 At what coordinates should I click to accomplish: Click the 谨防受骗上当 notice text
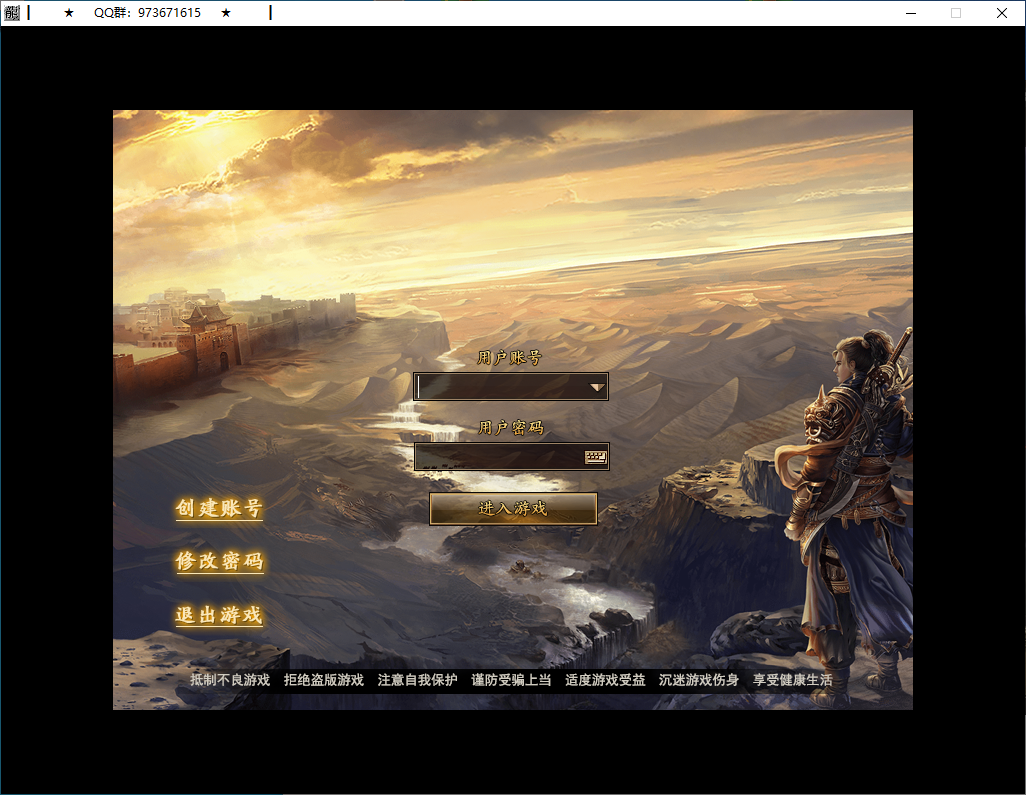pyautogui.click(x=511, y=680)
